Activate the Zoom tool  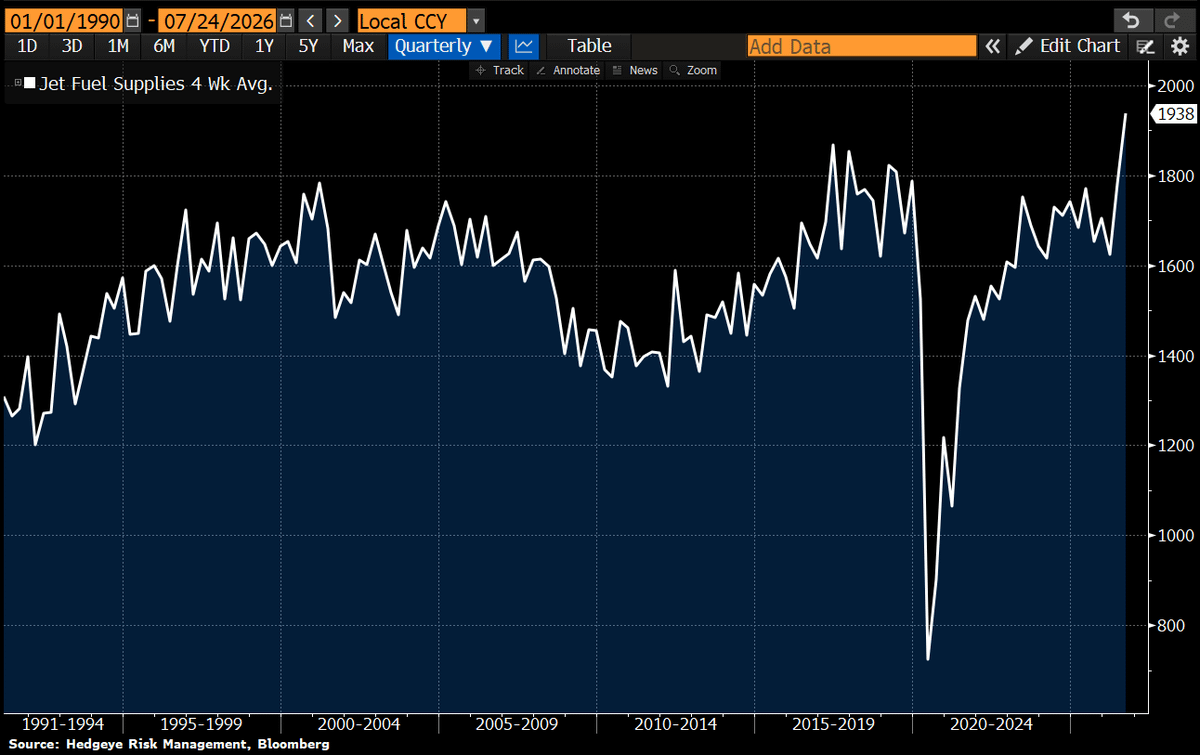pos(693,70)
